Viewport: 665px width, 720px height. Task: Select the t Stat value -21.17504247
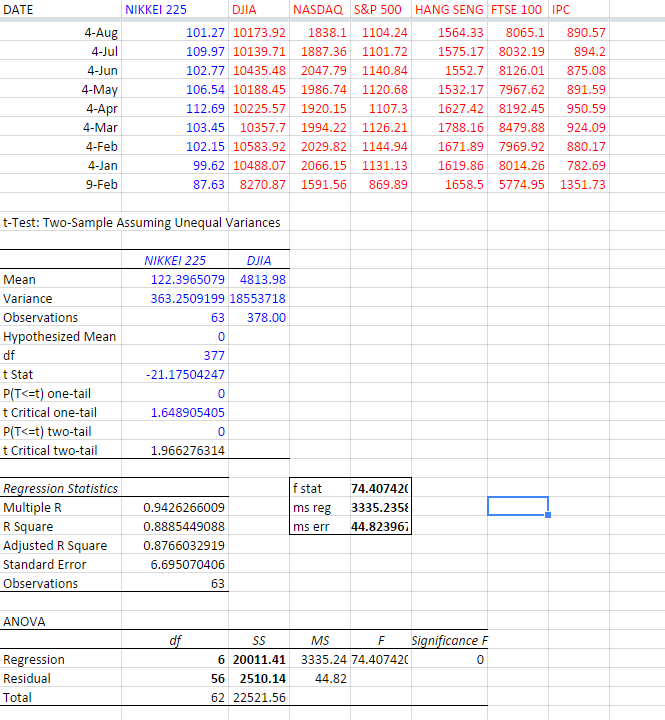[186, 374]
